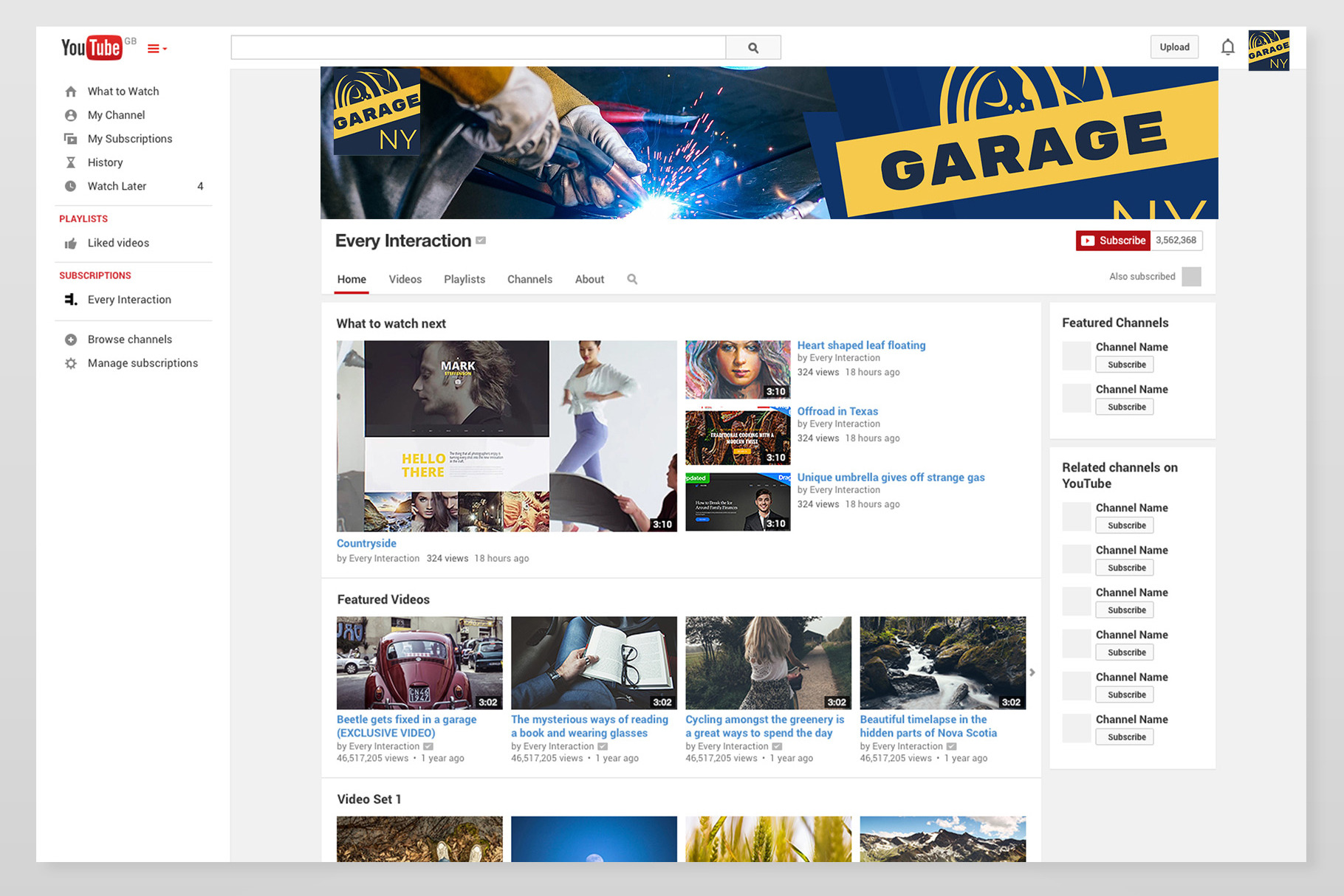Click the search magnifier button

pos(752,48)
